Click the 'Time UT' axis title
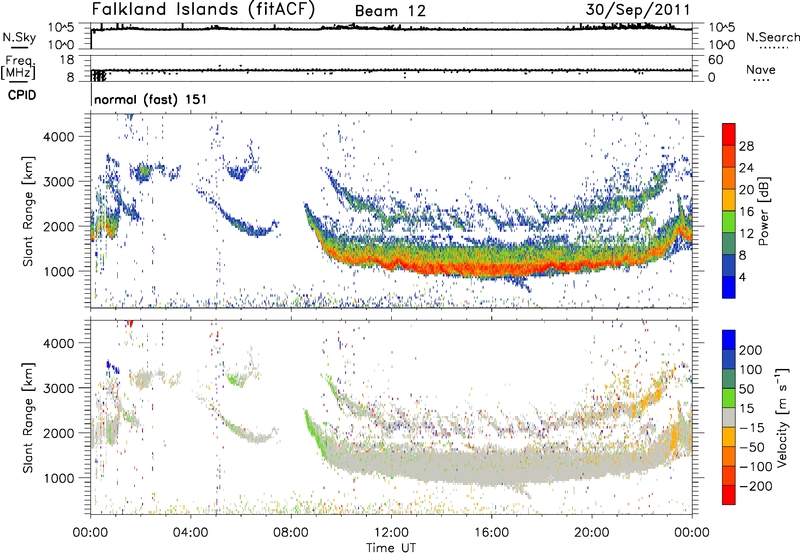This screenshot has height=554, width=800. tap(391, 547)
